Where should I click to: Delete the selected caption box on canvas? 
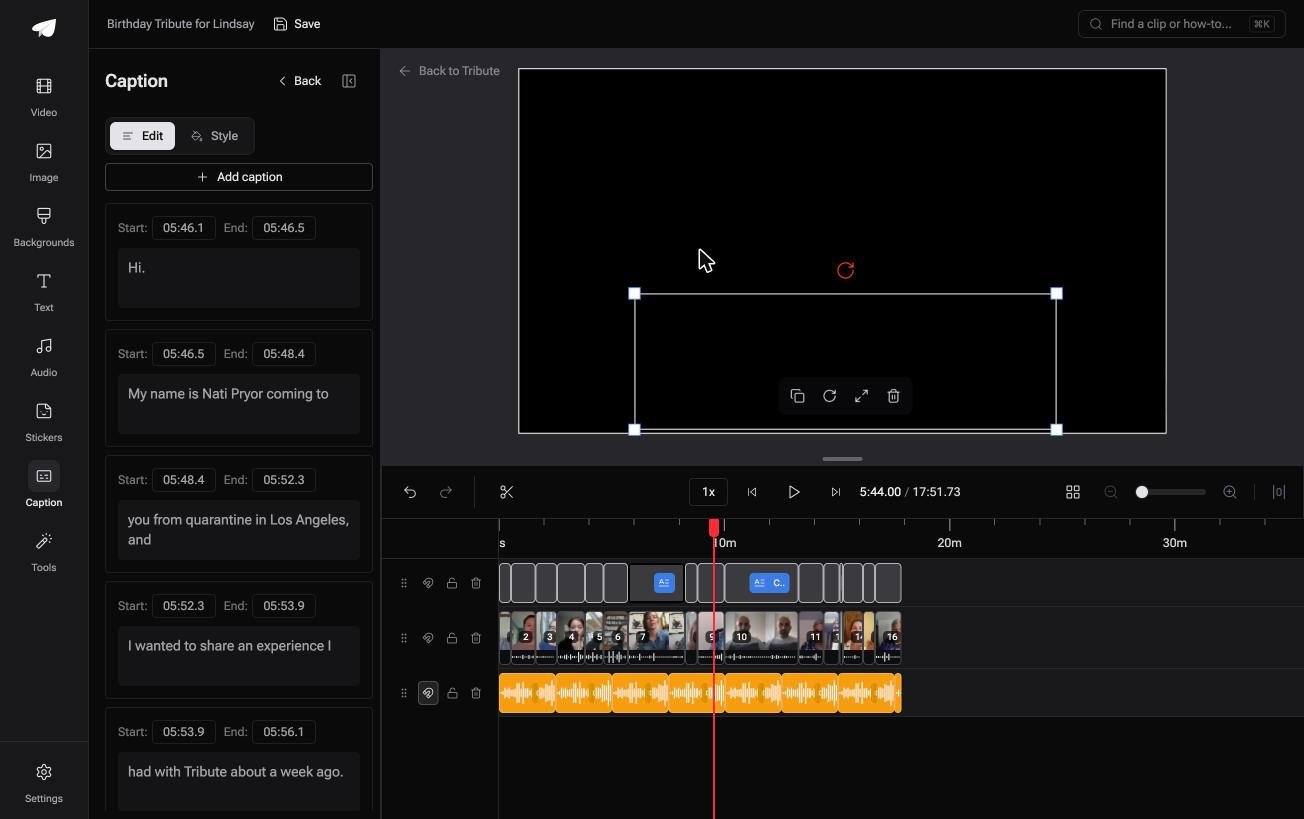point(893,396)
